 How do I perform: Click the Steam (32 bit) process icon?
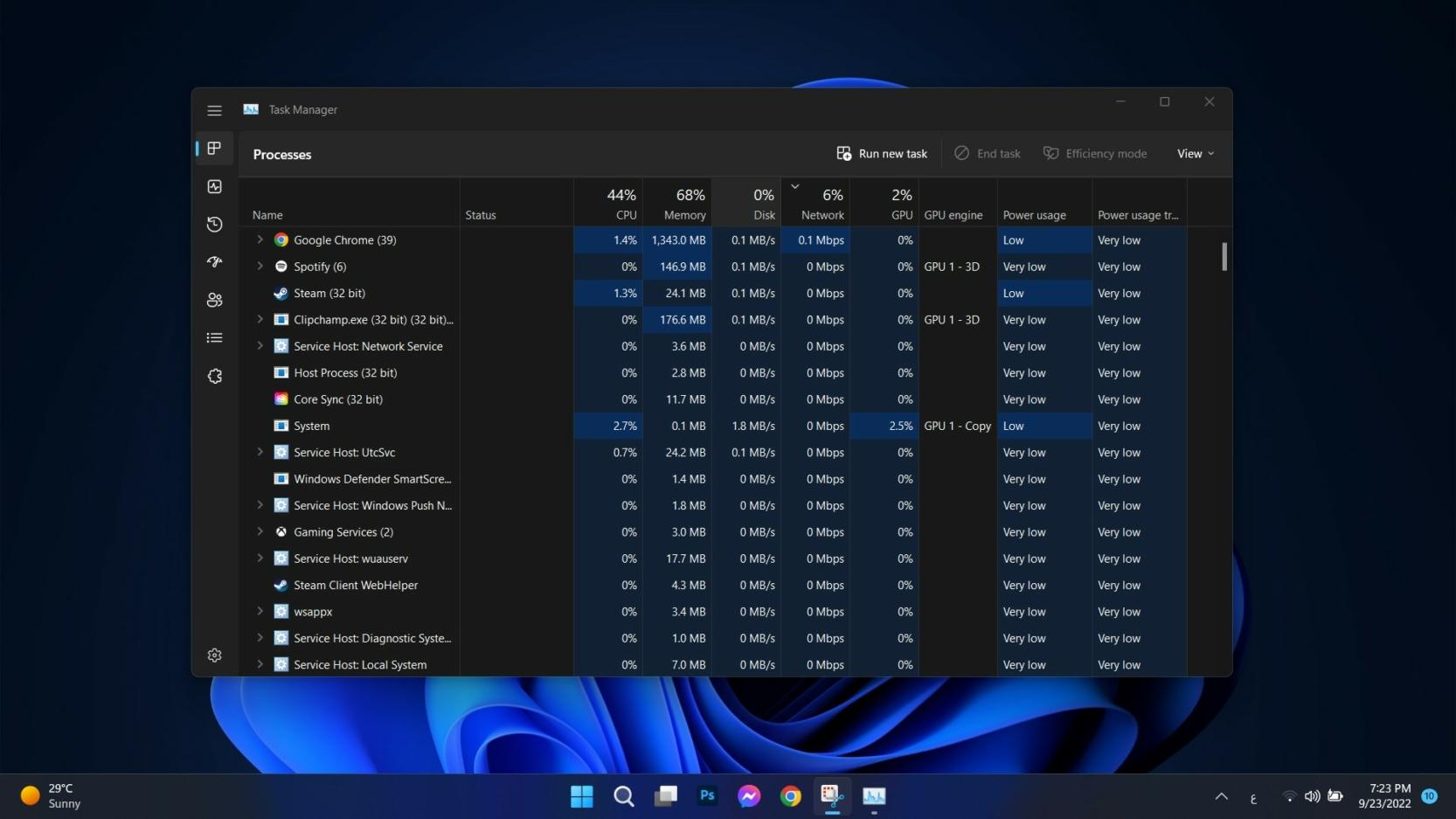pos(281,293)
